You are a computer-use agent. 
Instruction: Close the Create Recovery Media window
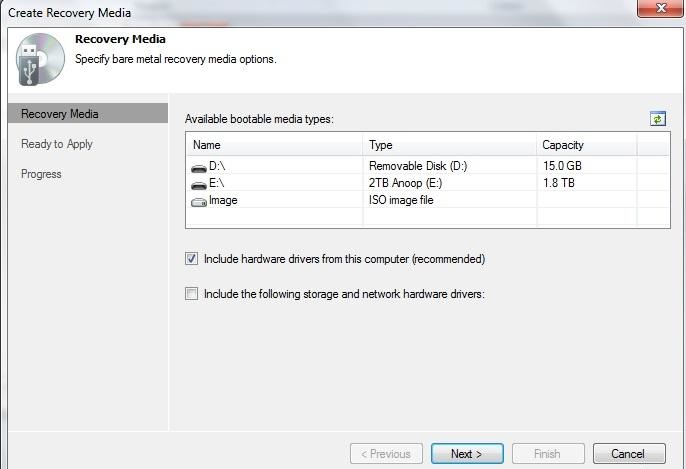(661, 8)
